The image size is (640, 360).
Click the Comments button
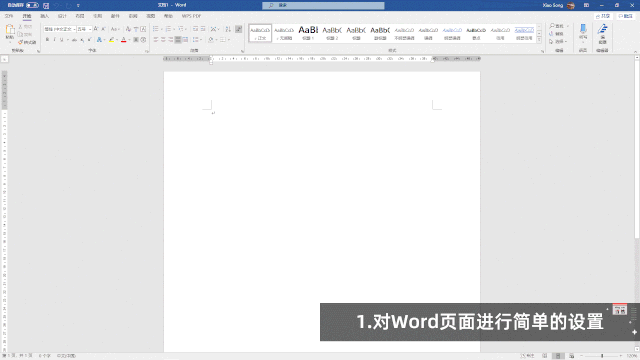[x=626, y=16]
